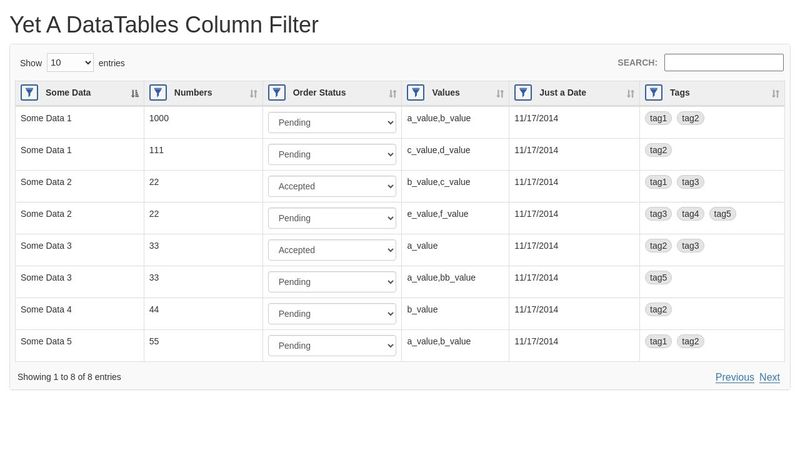Image resolution: width=800 pixels, height=450 pixels.
Task: Focus the Search input field
Action: [723, 62]
